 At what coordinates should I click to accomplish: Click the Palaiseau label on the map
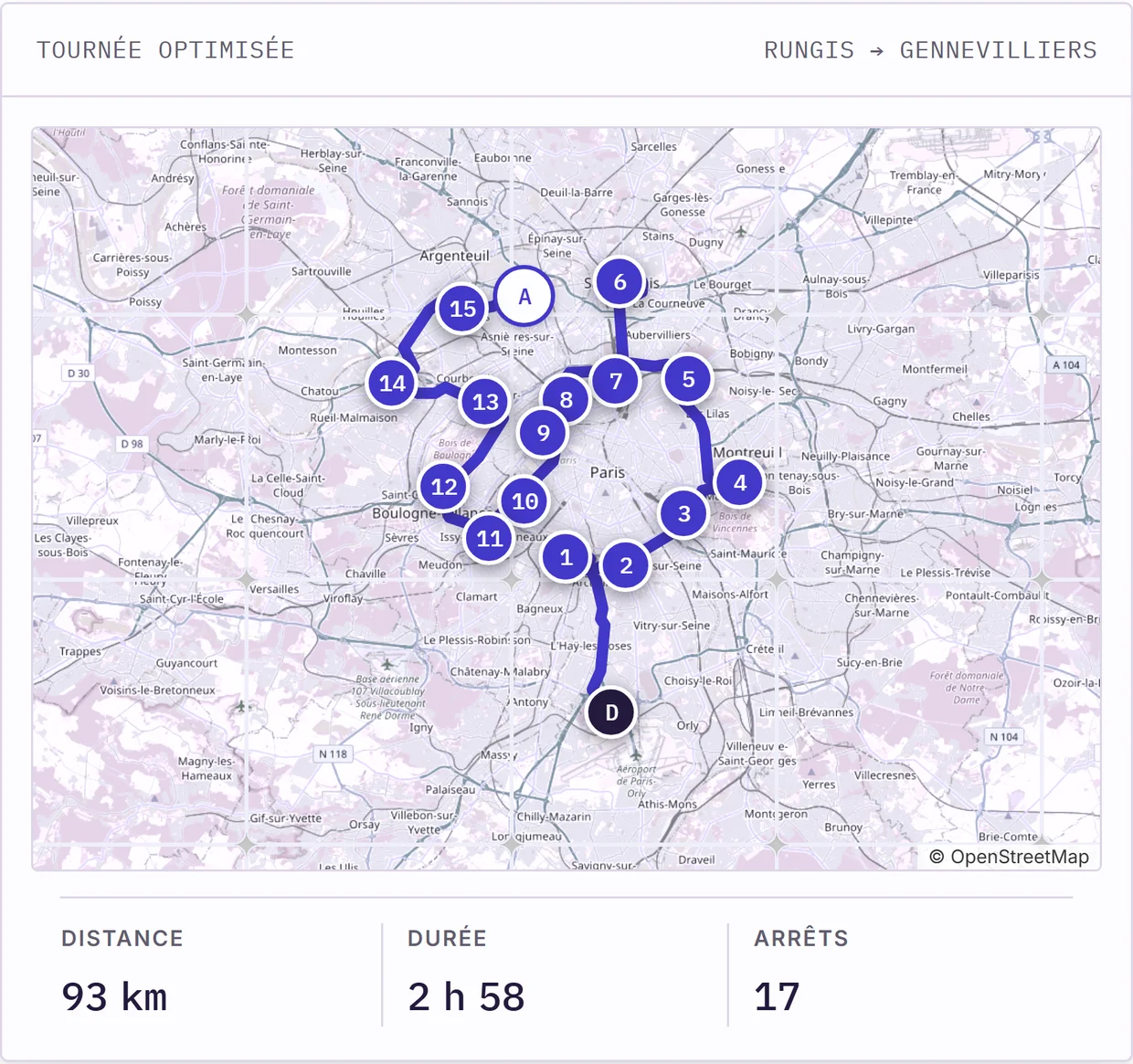point(450,789)
